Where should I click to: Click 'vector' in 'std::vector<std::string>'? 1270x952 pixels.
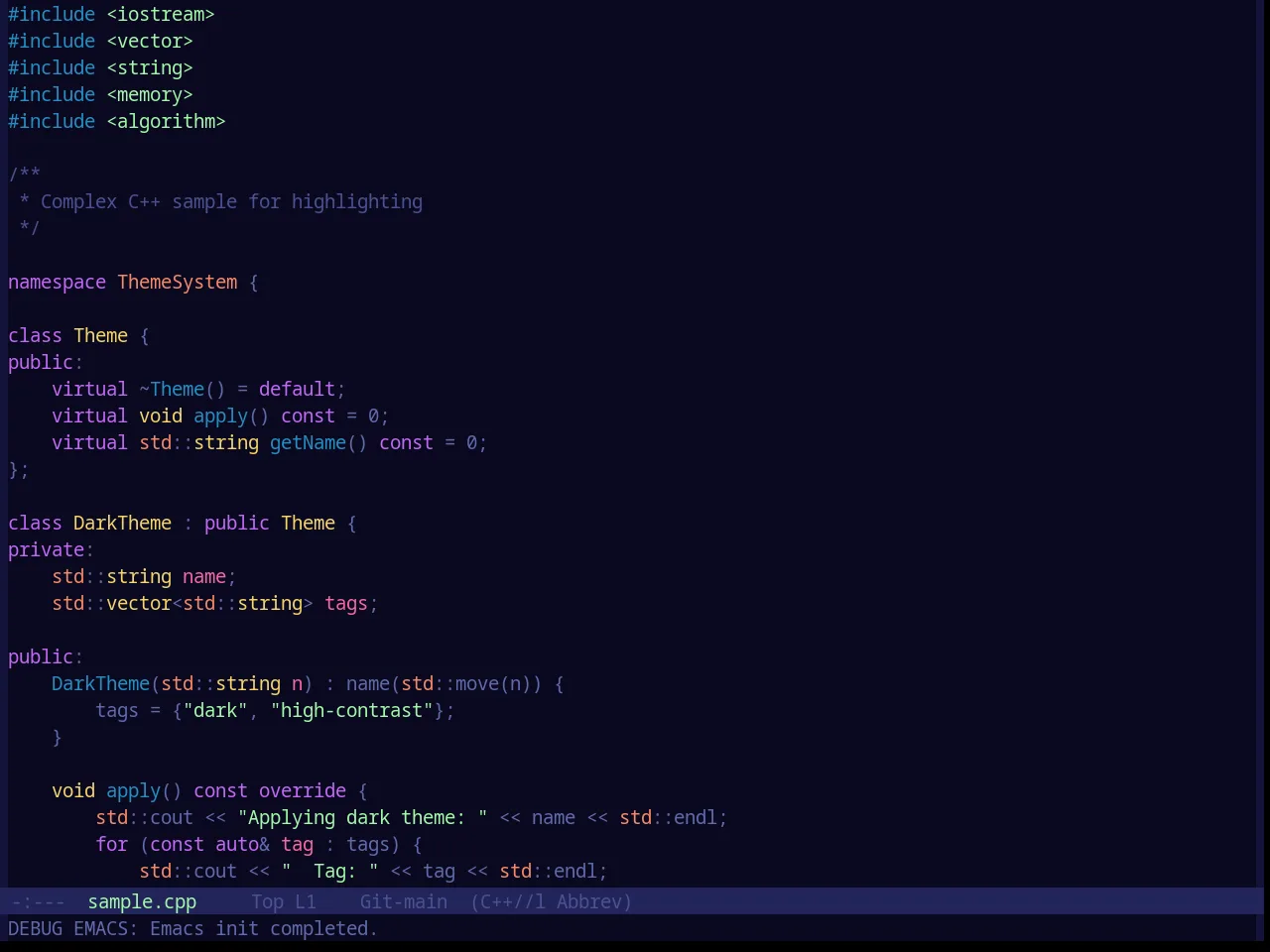[139, 604]
